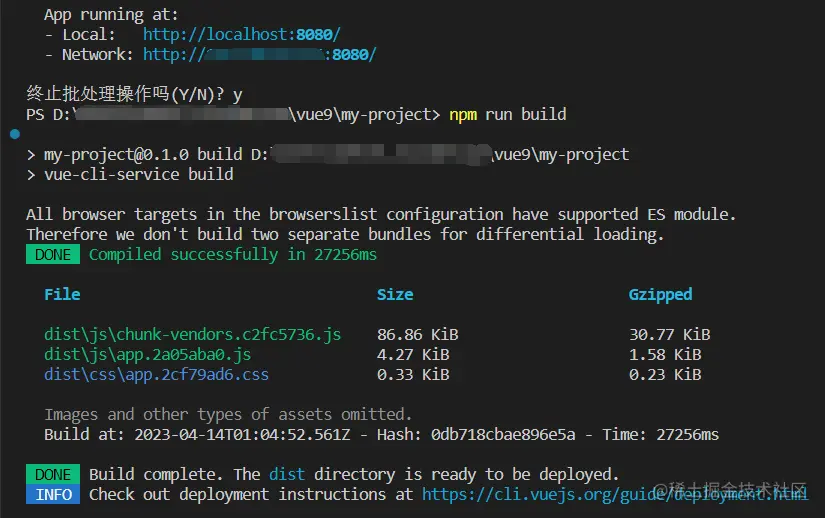Click the Images and other types omitted note
This screenshot has height=518, width=825.
point(227,414)
